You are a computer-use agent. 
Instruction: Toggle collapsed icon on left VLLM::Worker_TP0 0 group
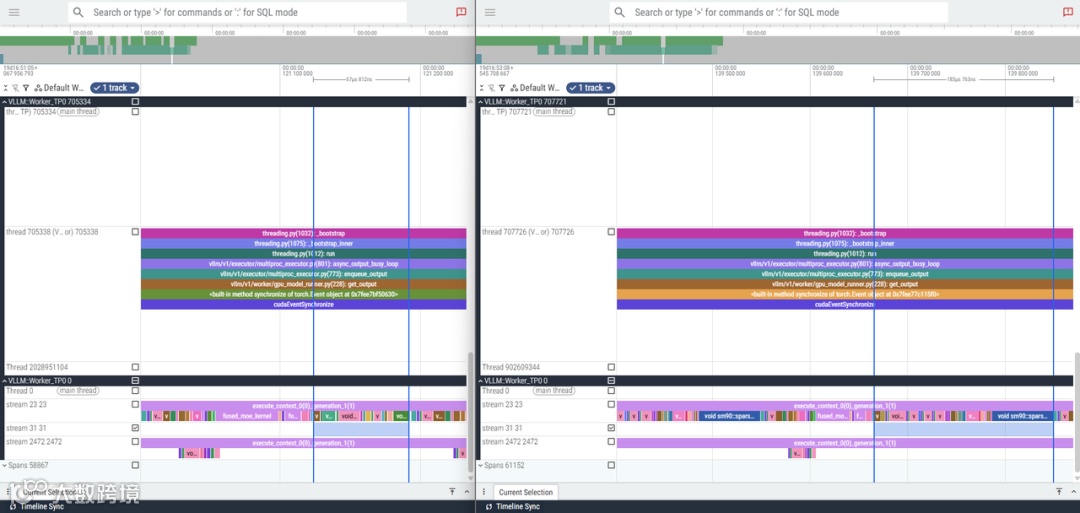tap(136, 380)
